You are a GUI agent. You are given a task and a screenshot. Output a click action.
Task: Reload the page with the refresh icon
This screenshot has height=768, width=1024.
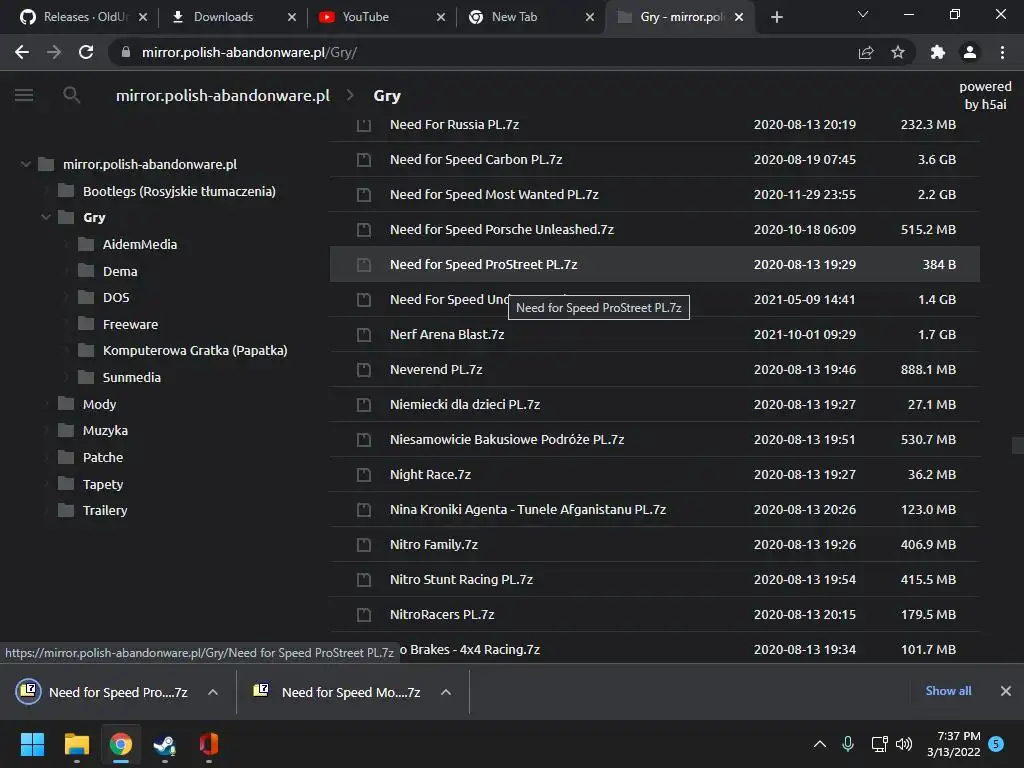(86, 52)
